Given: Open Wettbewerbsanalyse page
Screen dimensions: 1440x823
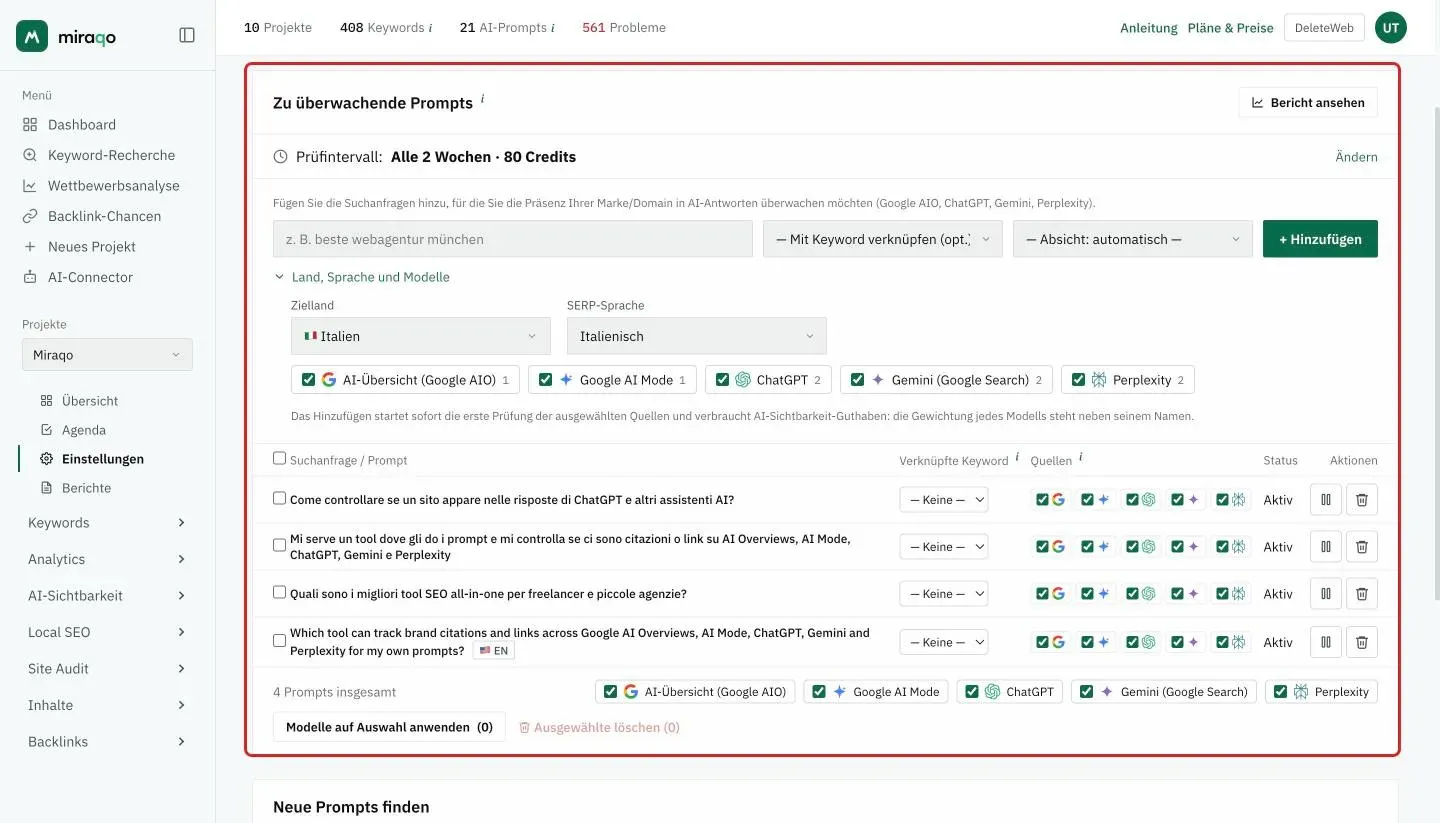Looking at the screenshot, I should tap(101, 186).
